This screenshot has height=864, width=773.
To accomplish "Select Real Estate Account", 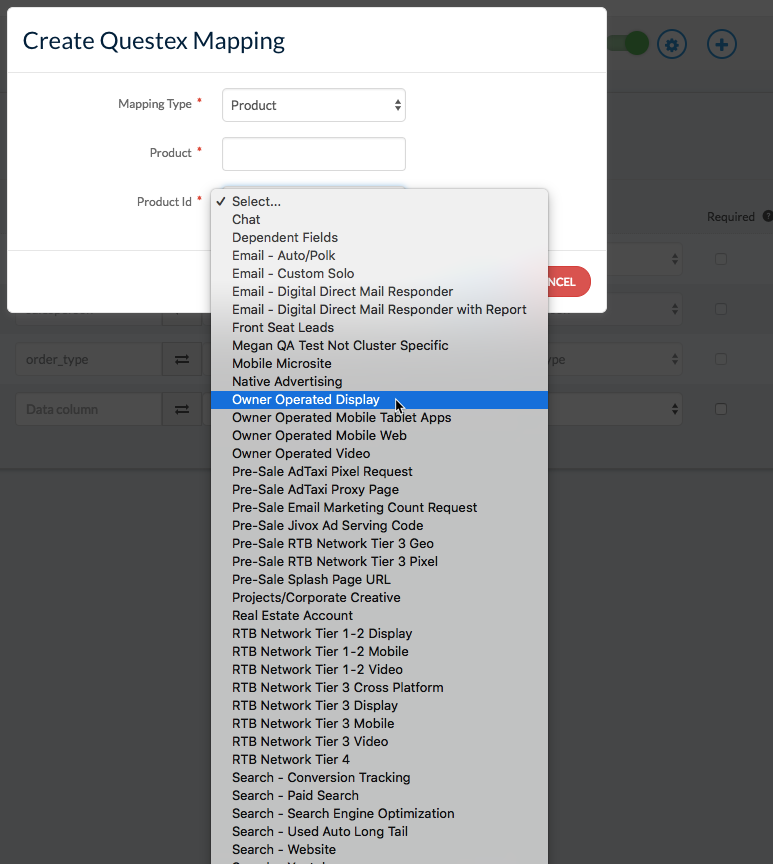I will pos(379,616).
